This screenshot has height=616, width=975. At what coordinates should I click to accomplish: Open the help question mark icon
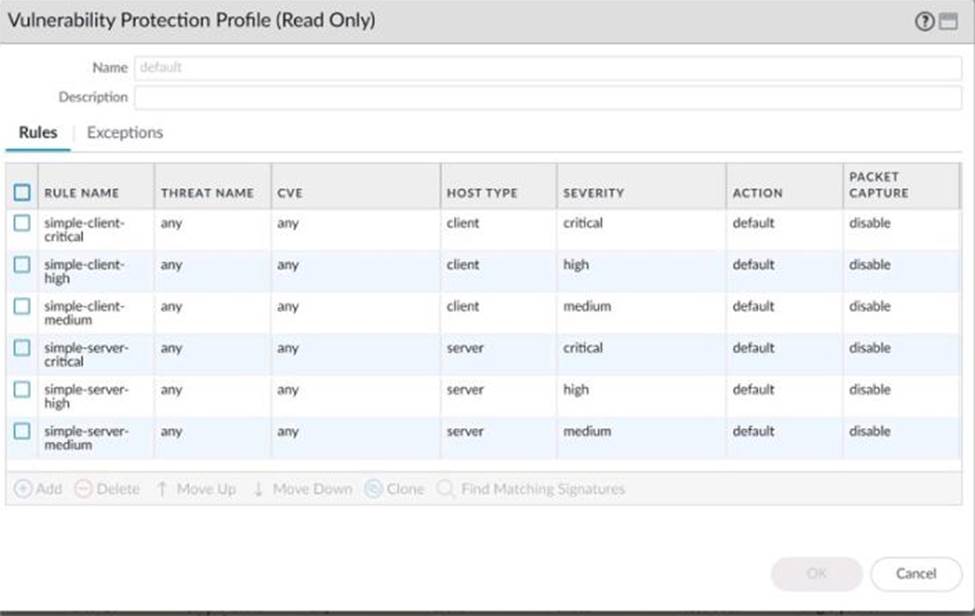pos(924,21)
